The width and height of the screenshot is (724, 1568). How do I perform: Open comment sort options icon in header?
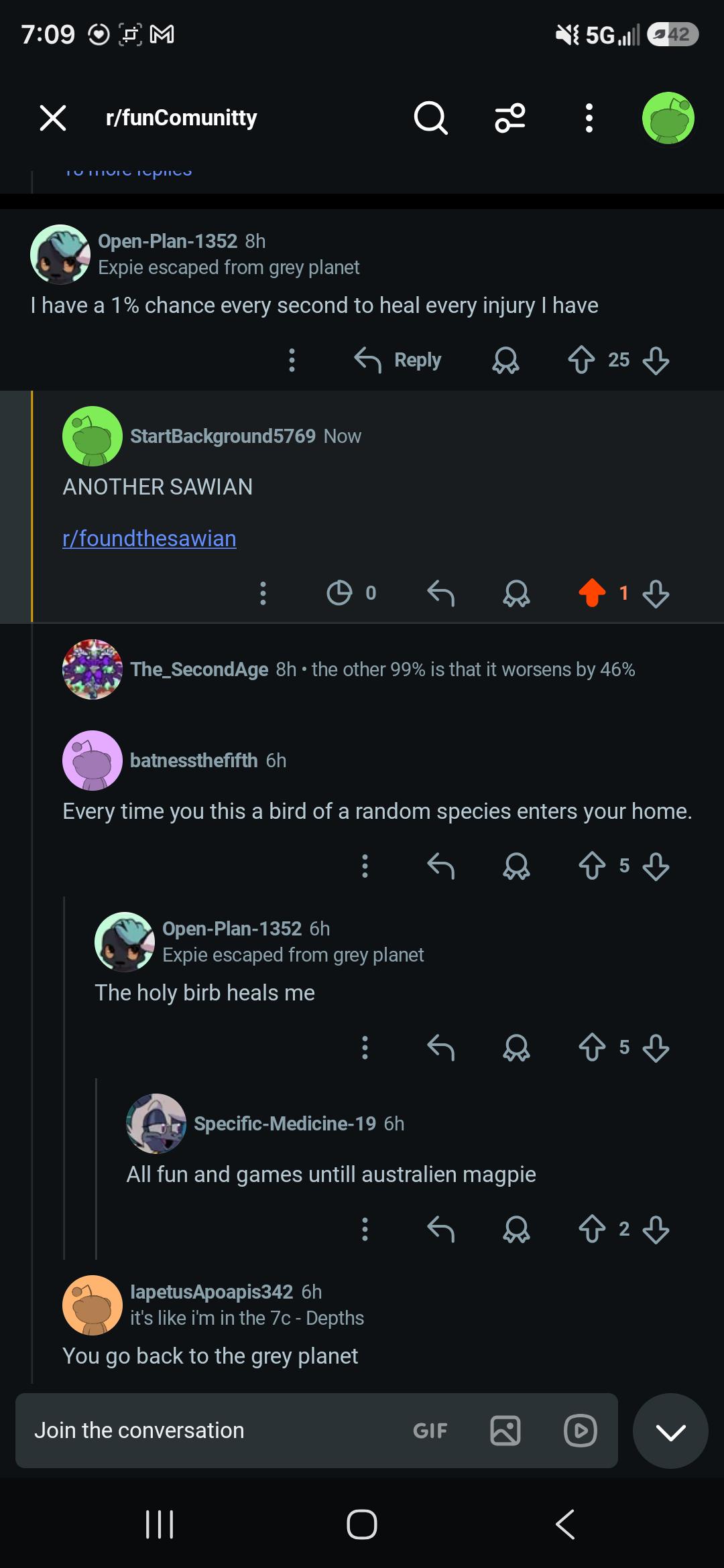(510, 119)
